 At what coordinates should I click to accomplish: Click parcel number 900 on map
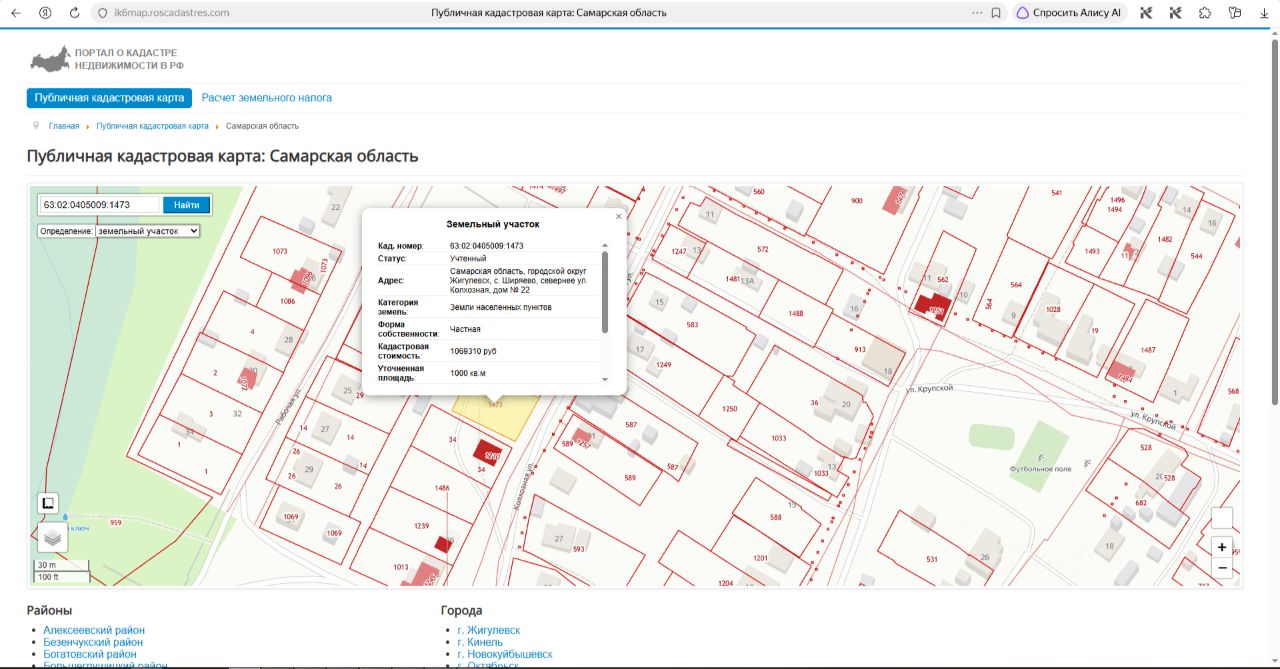(857, 201)
